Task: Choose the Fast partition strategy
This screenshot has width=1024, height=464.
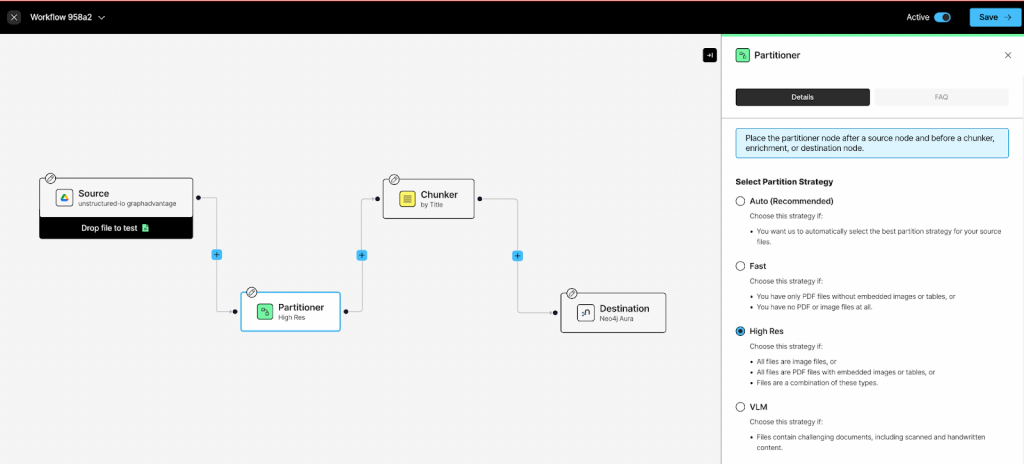Action: 740,266
